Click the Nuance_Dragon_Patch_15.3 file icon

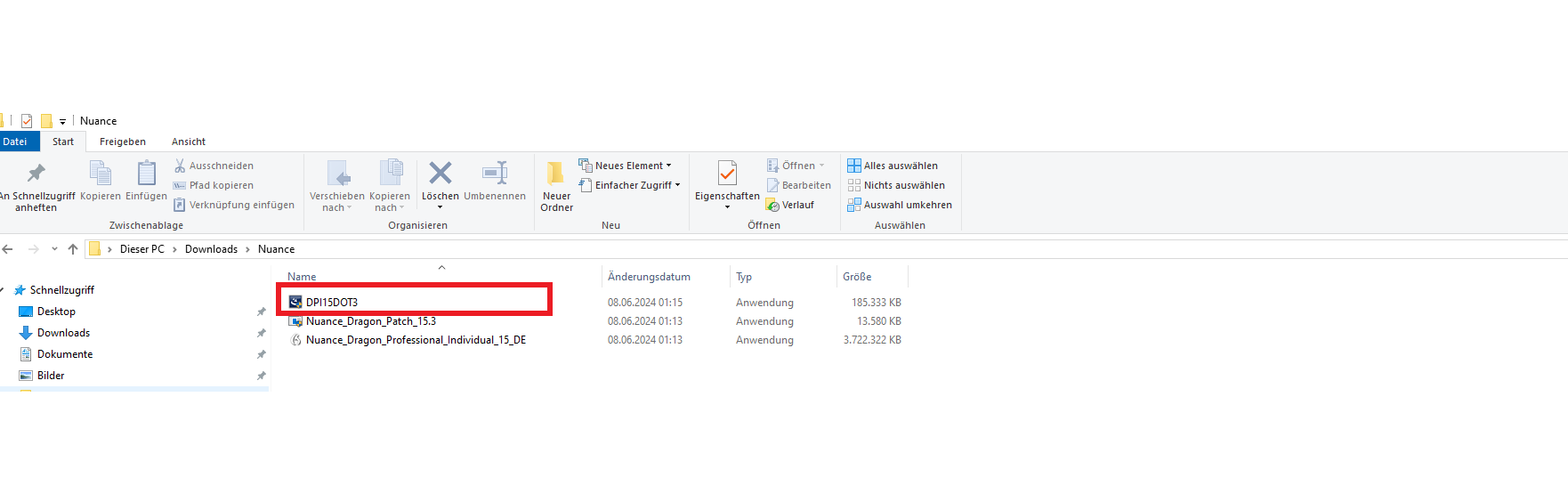(x=295, y=321)
